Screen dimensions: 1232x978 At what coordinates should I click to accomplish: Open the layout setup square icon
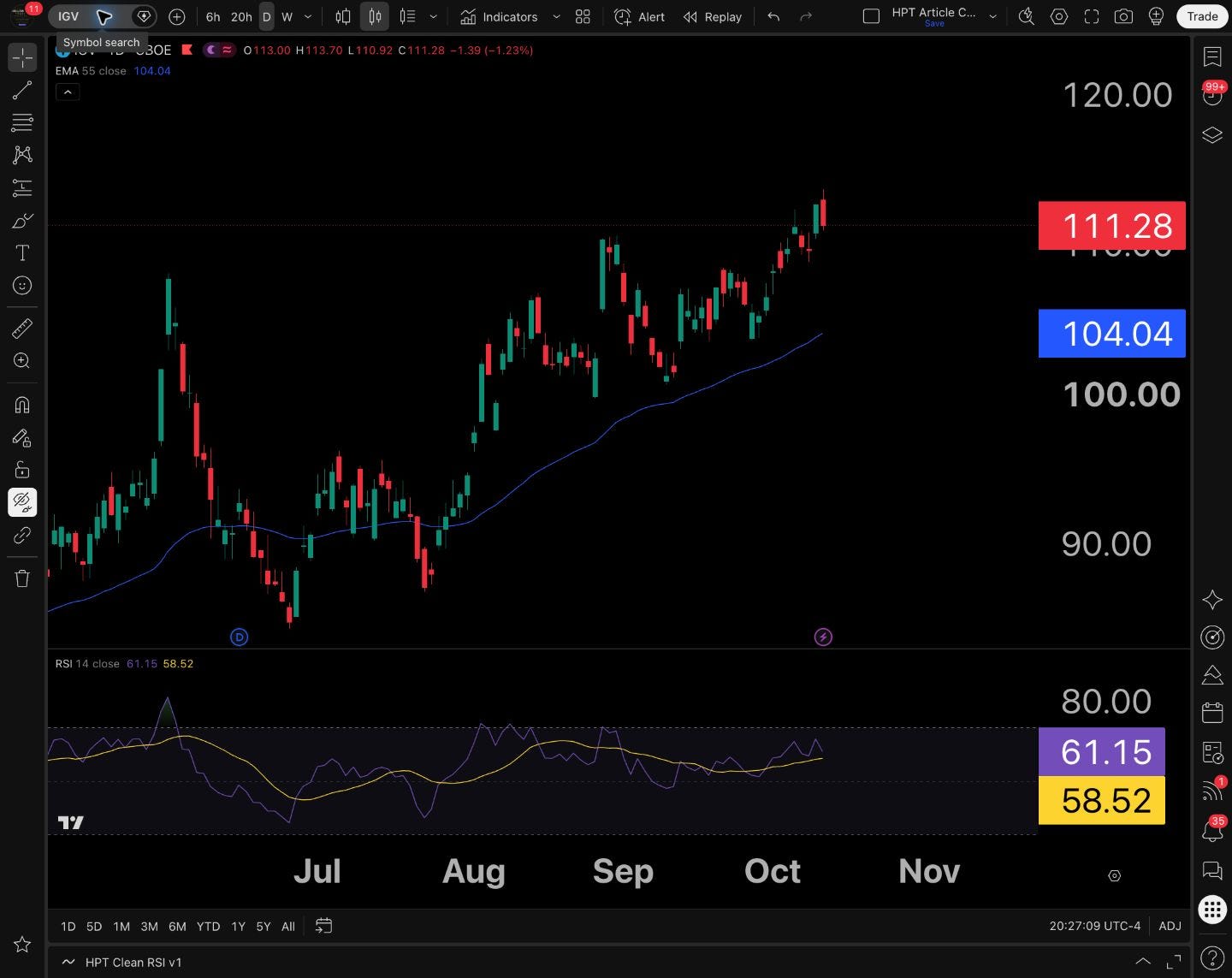tap(871, 16)
